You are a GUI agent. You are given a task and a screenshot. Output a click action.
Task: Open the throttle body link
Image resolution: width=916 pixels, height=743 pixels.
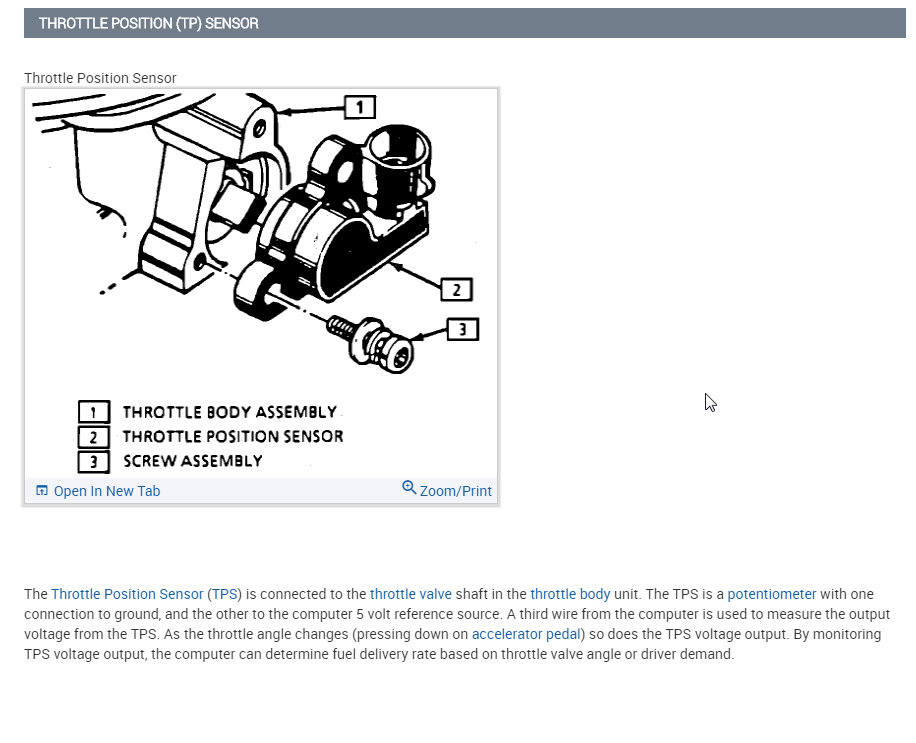pos(570,594)
